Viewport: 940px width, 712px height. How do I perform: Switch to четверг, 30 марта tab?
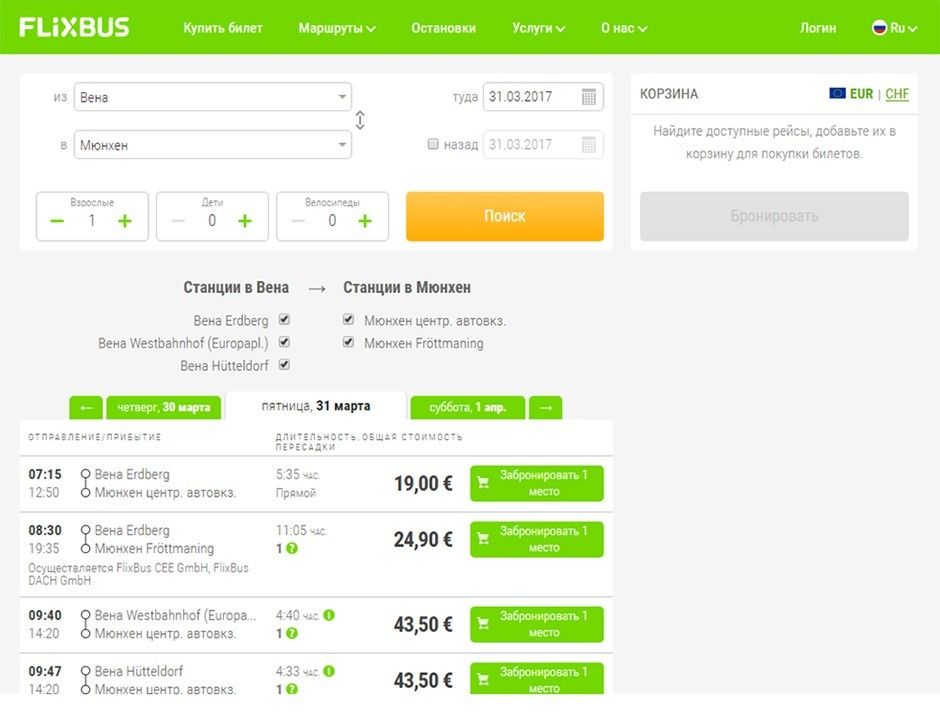164,408
